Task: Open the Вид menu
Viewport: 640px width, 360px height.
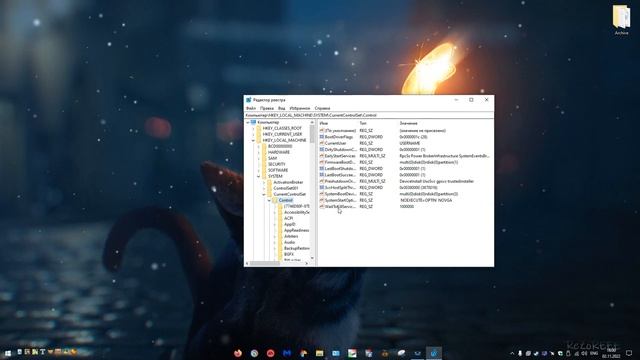Action: coord(282,108)
